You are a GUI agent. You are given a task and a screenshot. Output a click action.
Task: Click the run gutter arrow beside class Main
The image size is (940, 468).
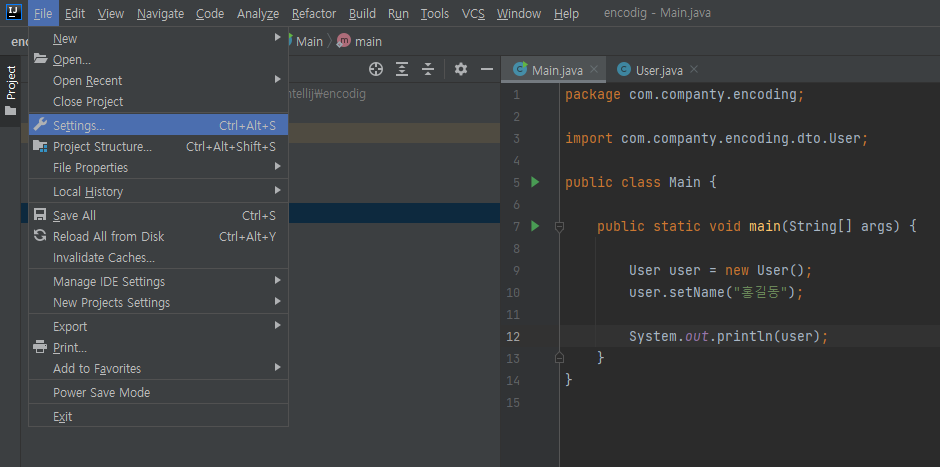tap(535, 182)
